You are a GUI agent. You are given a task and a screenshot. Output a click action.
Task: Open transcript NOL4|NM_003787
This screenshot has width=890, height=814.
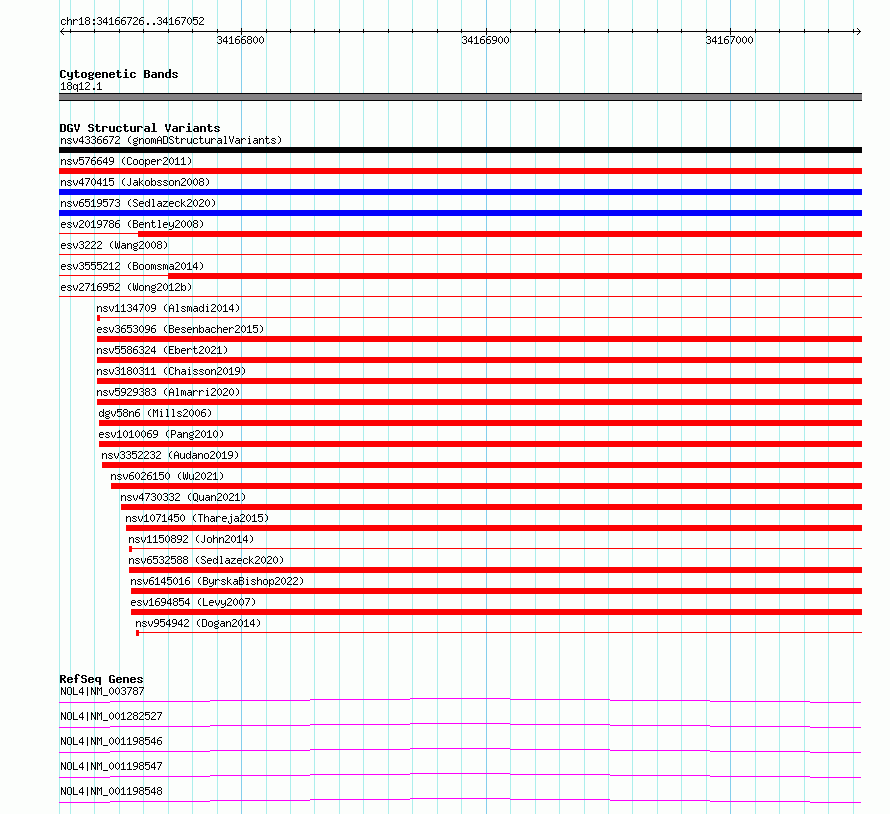tap(102, 691)
